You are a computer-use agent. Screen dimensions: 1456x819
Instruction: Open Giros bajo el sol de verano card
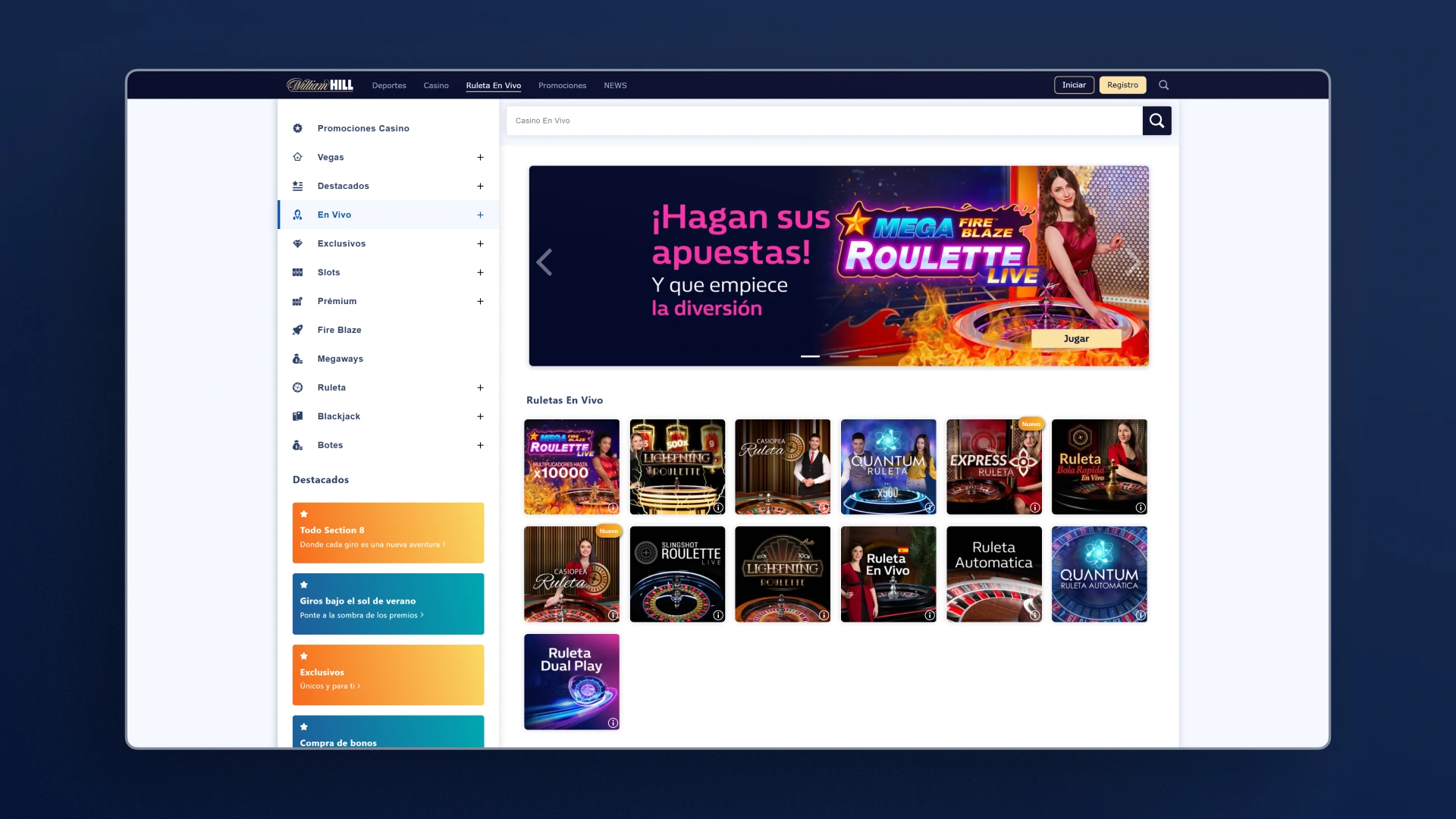[388, 604]
